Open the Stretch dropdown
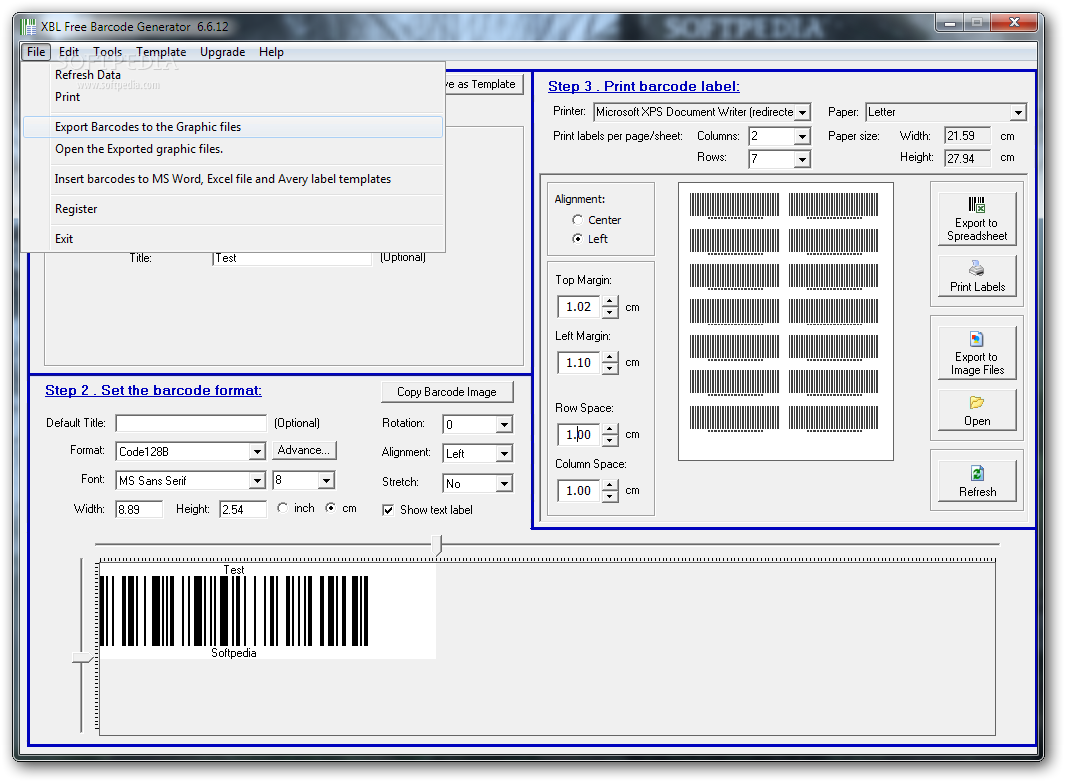 (504, 483)
